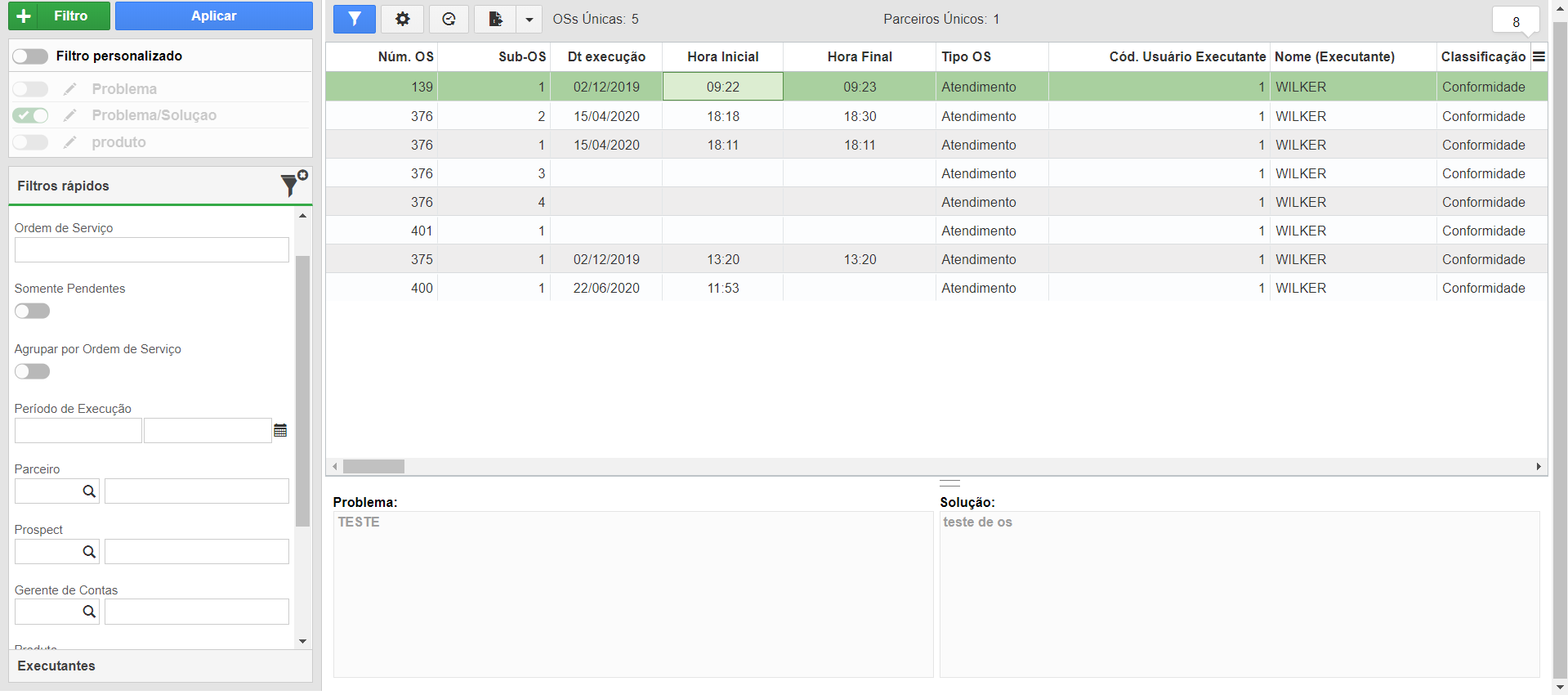Sort by Sub-OS column header
The height and width of the screenshot is (695, 1568).
pos(494,56)
